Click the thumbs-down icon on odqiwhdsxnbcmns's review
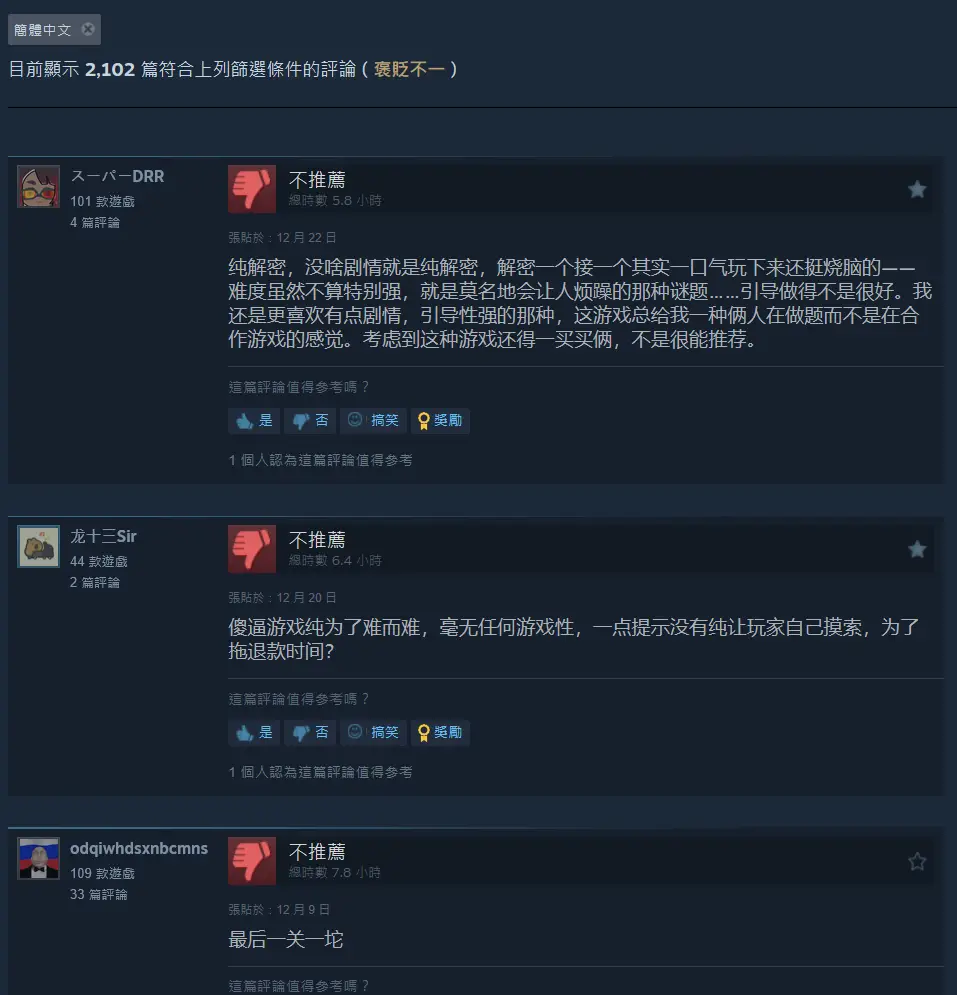The width and height of the screenshot is (957, 995). click(252, 861)
